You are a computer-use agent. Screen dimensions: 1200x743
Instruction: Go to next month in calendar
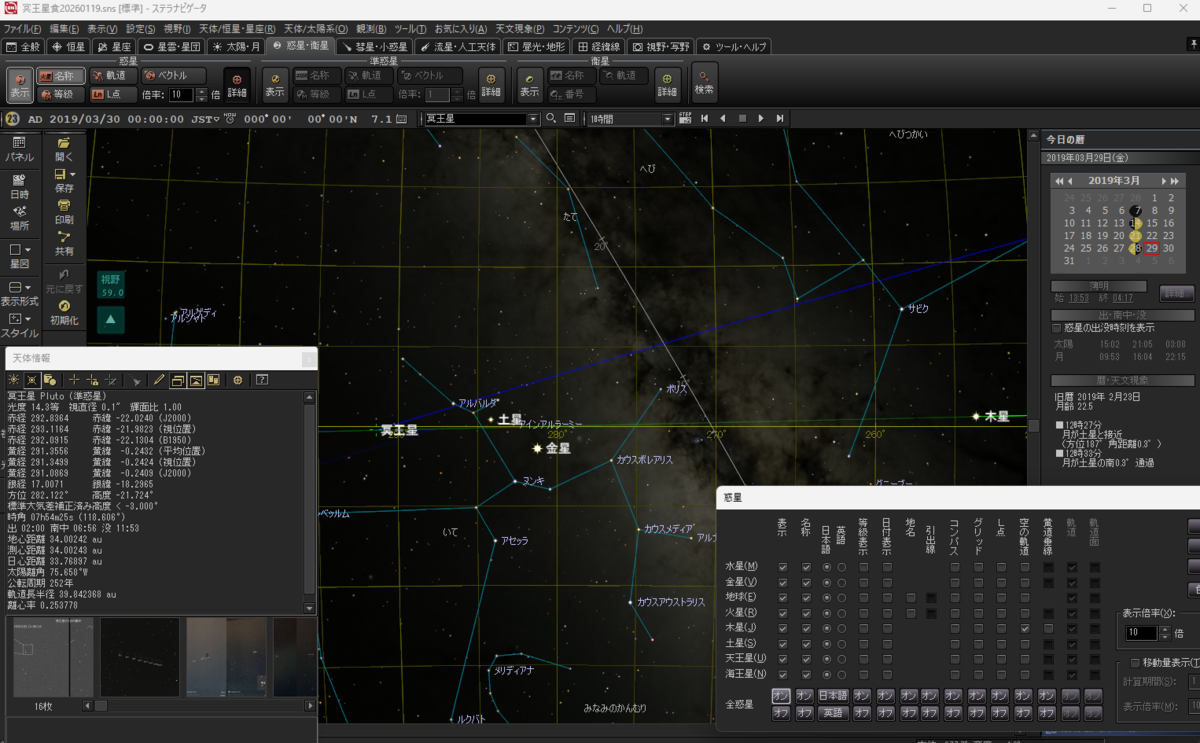click(1163, 181)
